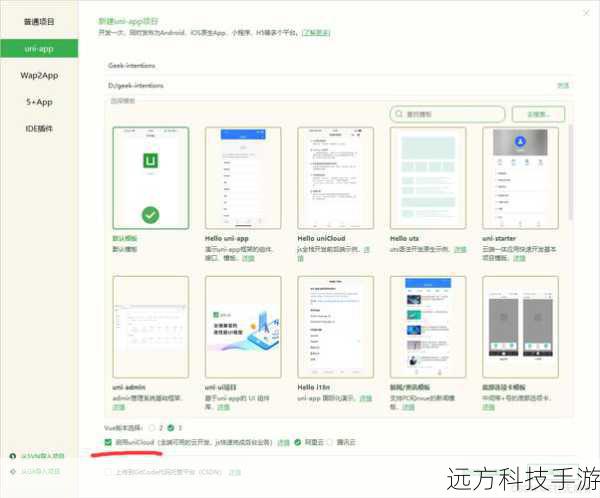600x498 pixels.
Task: Open the learn-more link in the header description
Action: pyautogui.click(x=316, y=33)
